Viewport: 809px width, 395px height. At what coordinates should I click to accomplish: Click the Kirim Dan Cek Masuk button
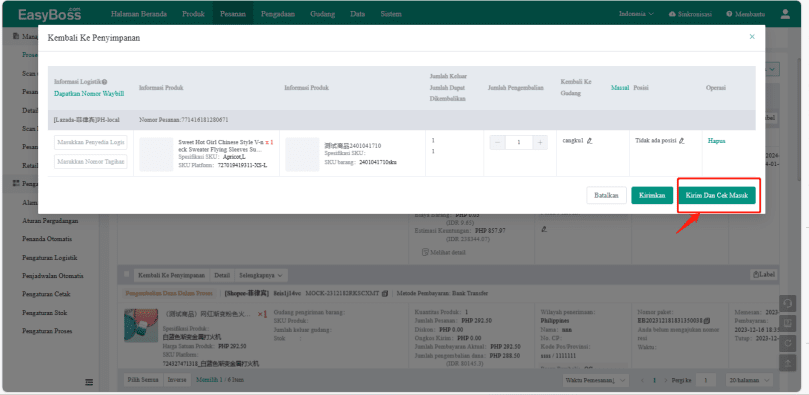click(x=720, y=195)
